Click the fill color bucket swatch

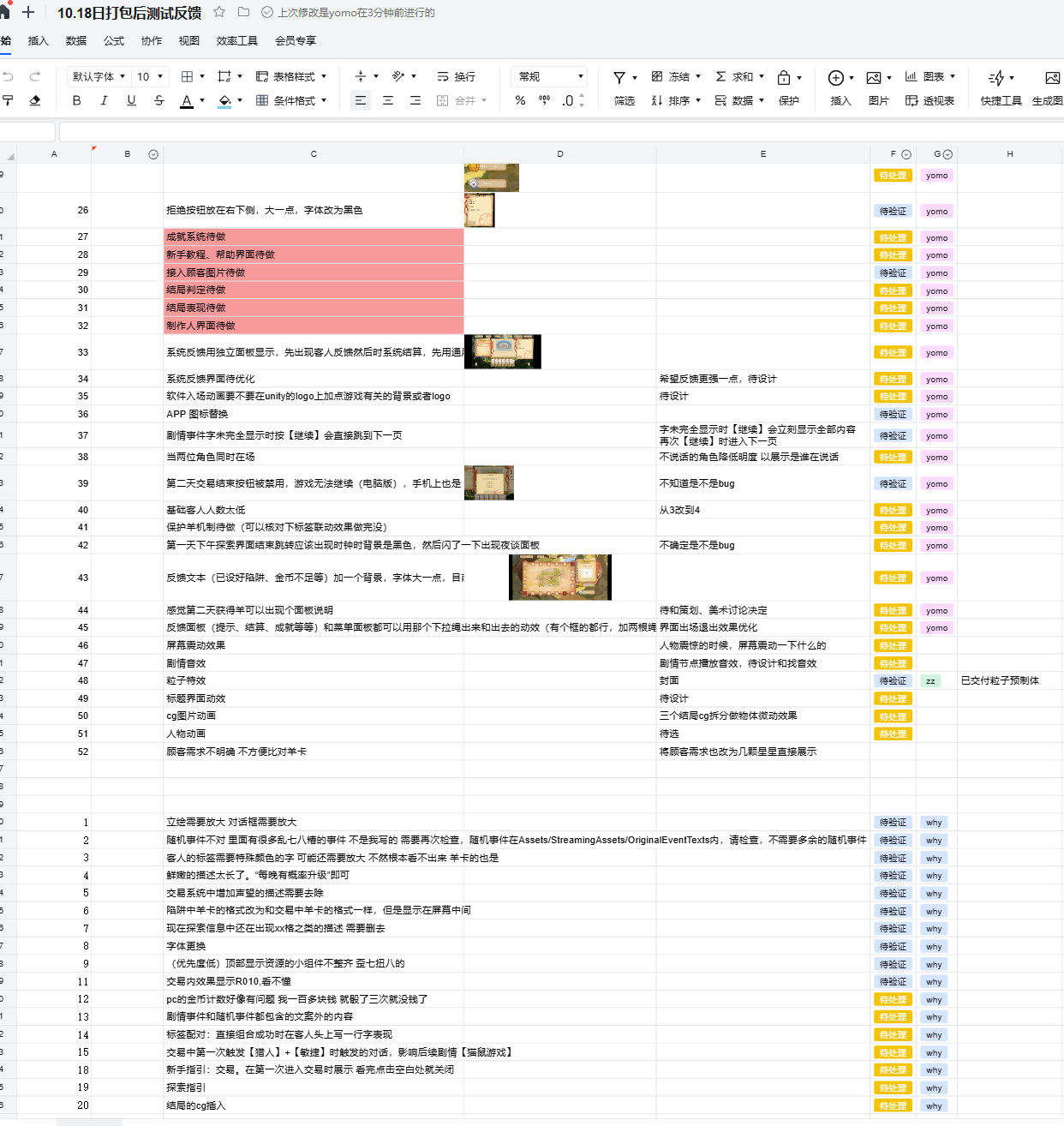(x=225, y=101)
